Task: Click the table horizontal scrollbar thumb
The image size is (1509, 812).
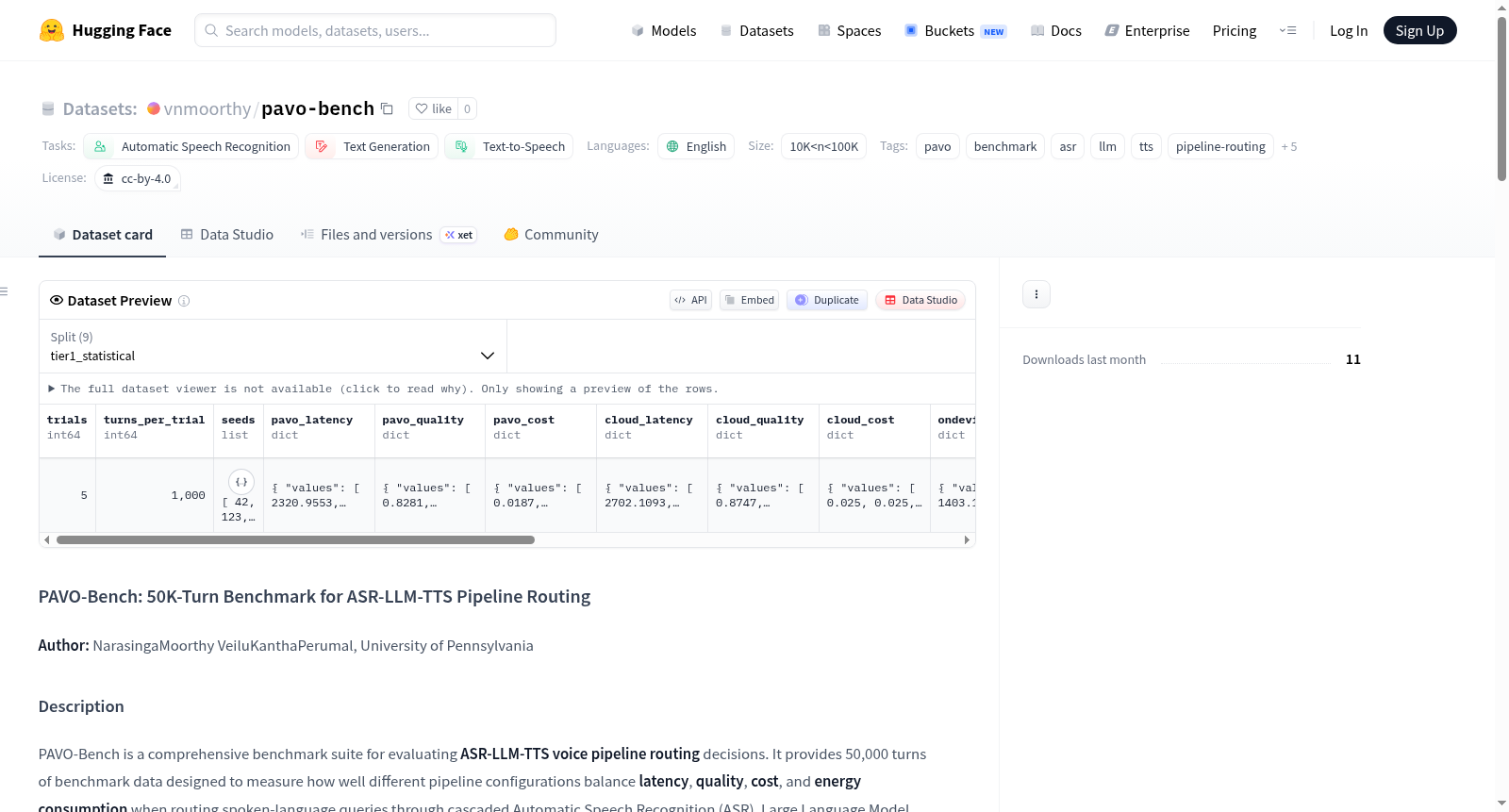Action: click(x=295, y=539)
